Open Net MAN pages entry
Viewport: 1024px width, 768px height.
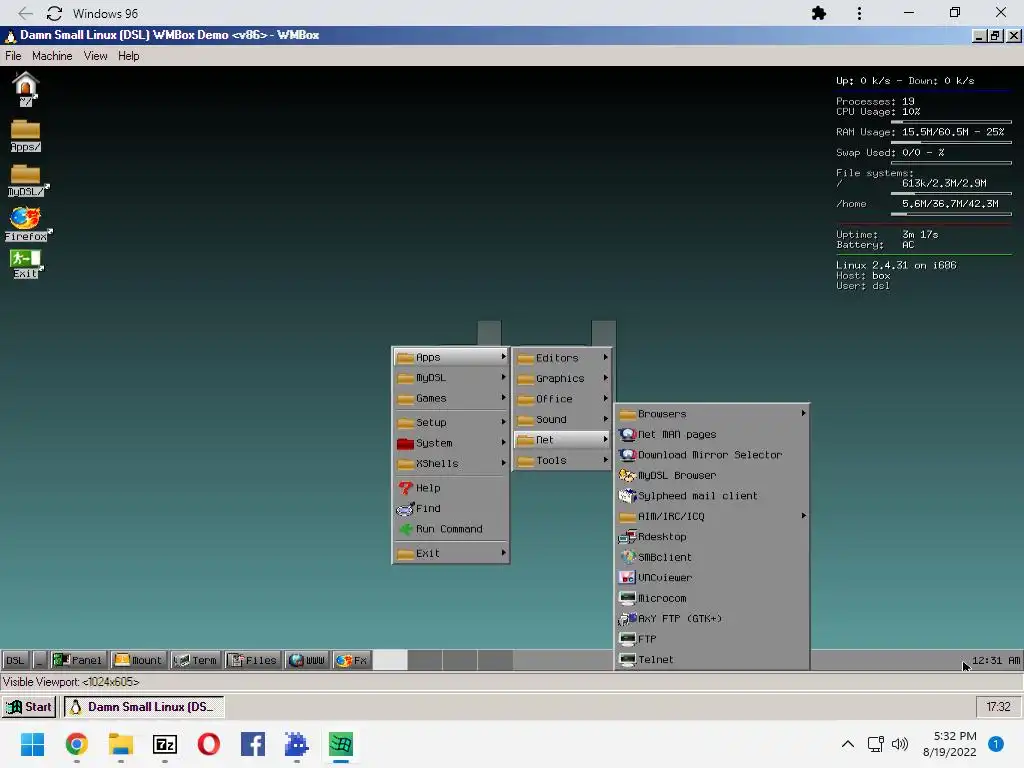[712, 434]
